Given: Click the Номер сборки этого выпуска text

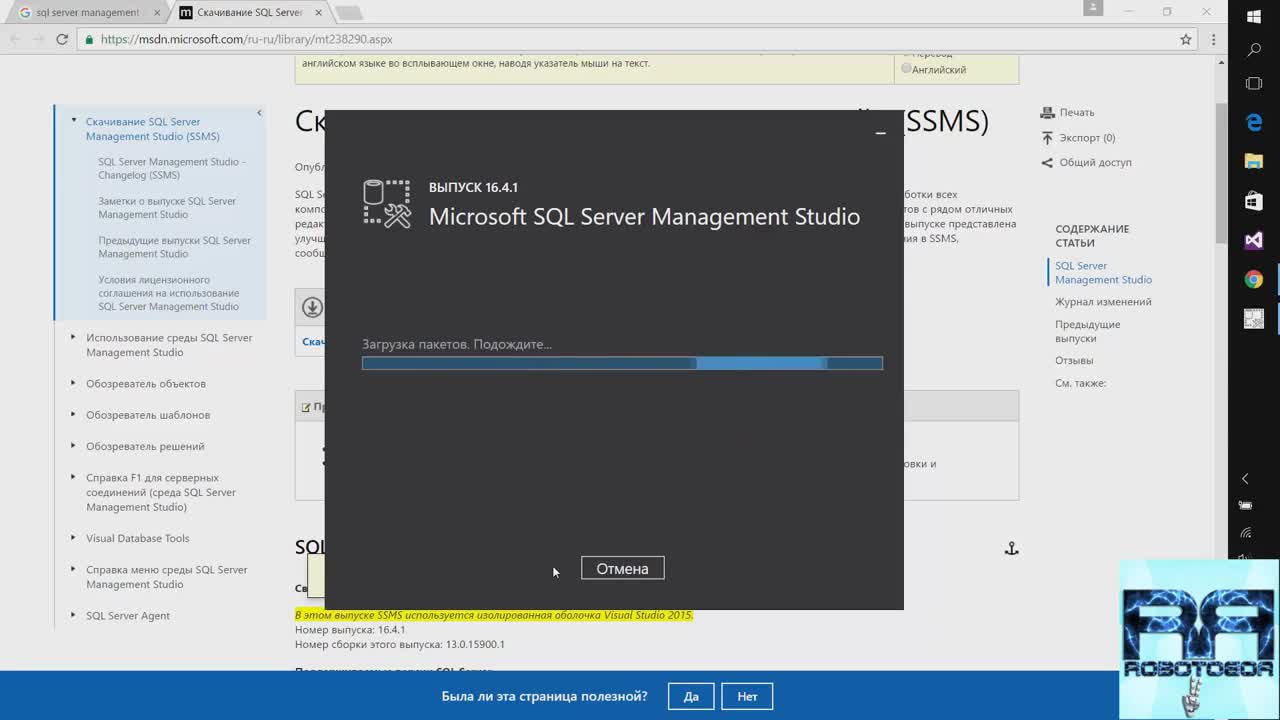Looking at the screenshot, I should point(400,645).
